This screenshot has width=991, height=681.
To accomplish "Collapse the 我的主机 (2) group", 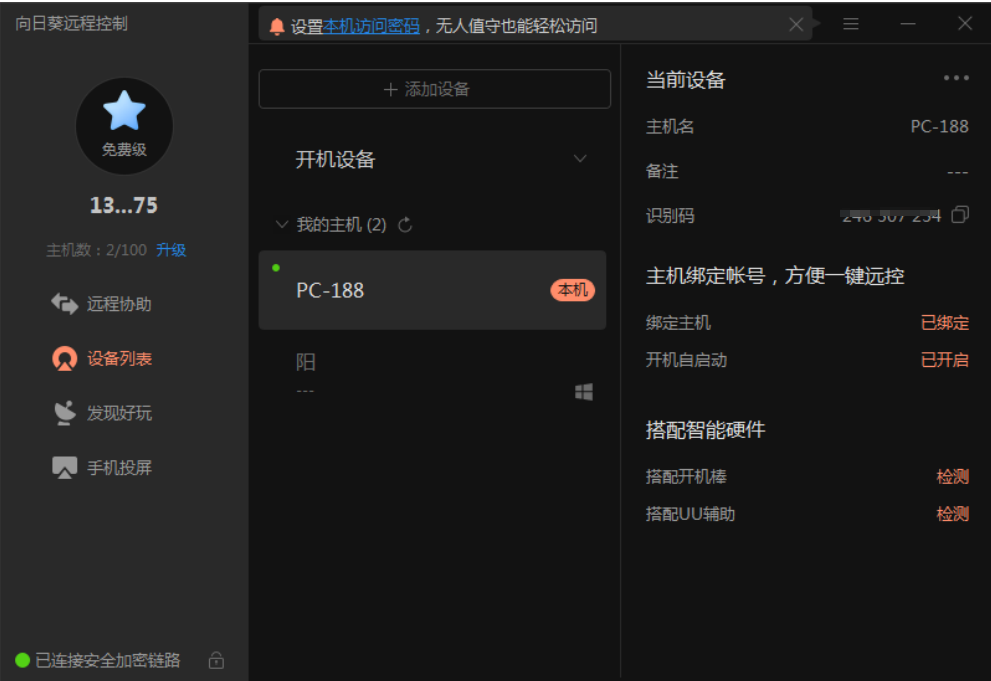I will [x=282, y=224].
